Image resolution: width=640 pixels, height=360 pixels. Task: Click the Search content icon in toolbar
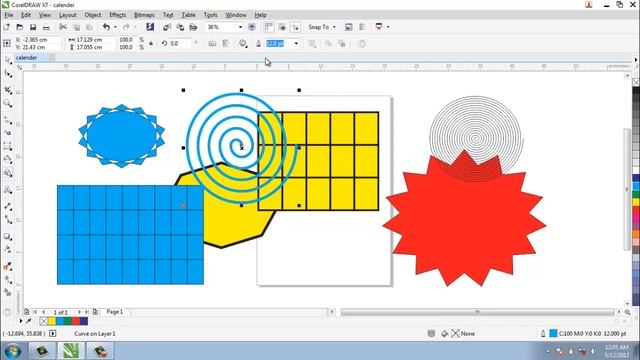[x=150, y=27]
